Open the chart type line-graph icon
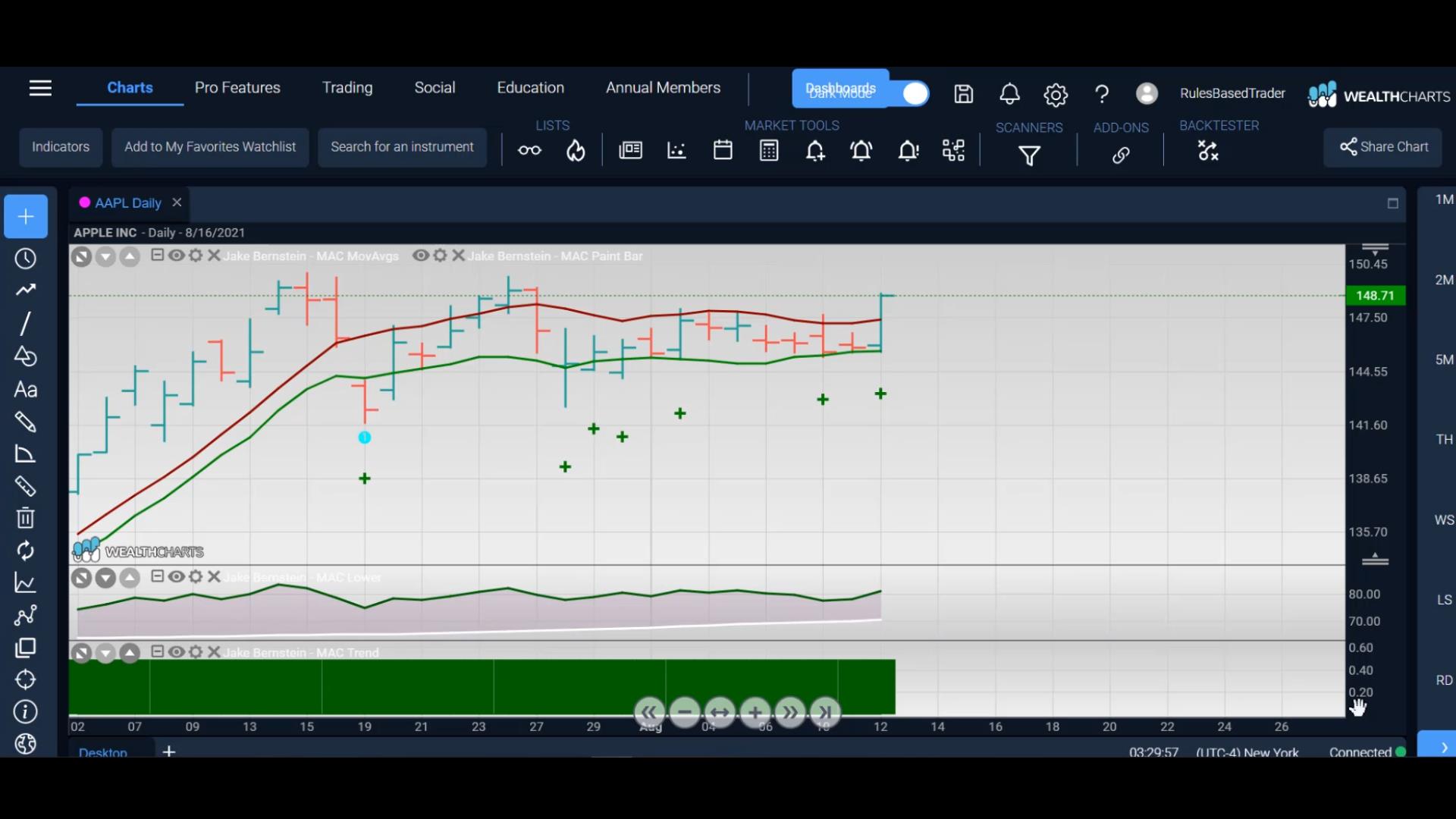1456x819 pixels. (26, 583)
